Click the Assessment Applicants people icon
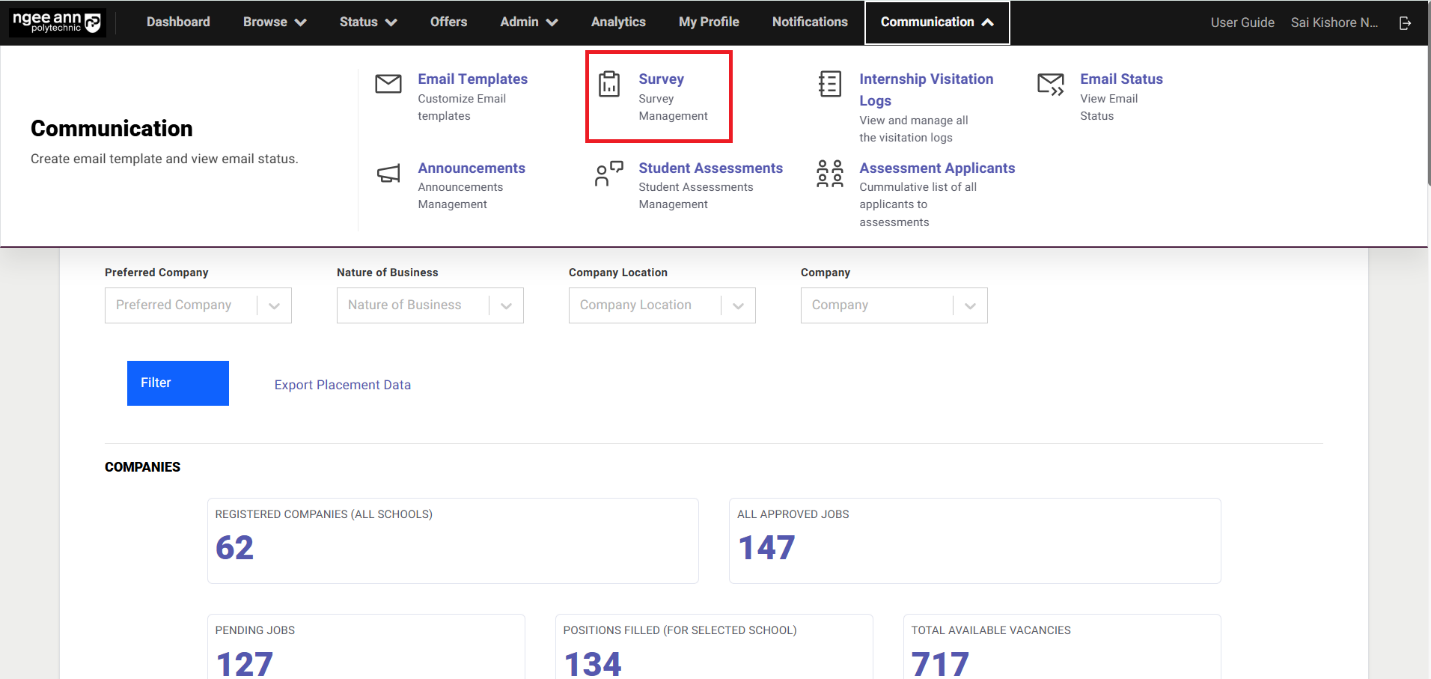Viewport: 1431px width, 679px height. tap(829, 174)
